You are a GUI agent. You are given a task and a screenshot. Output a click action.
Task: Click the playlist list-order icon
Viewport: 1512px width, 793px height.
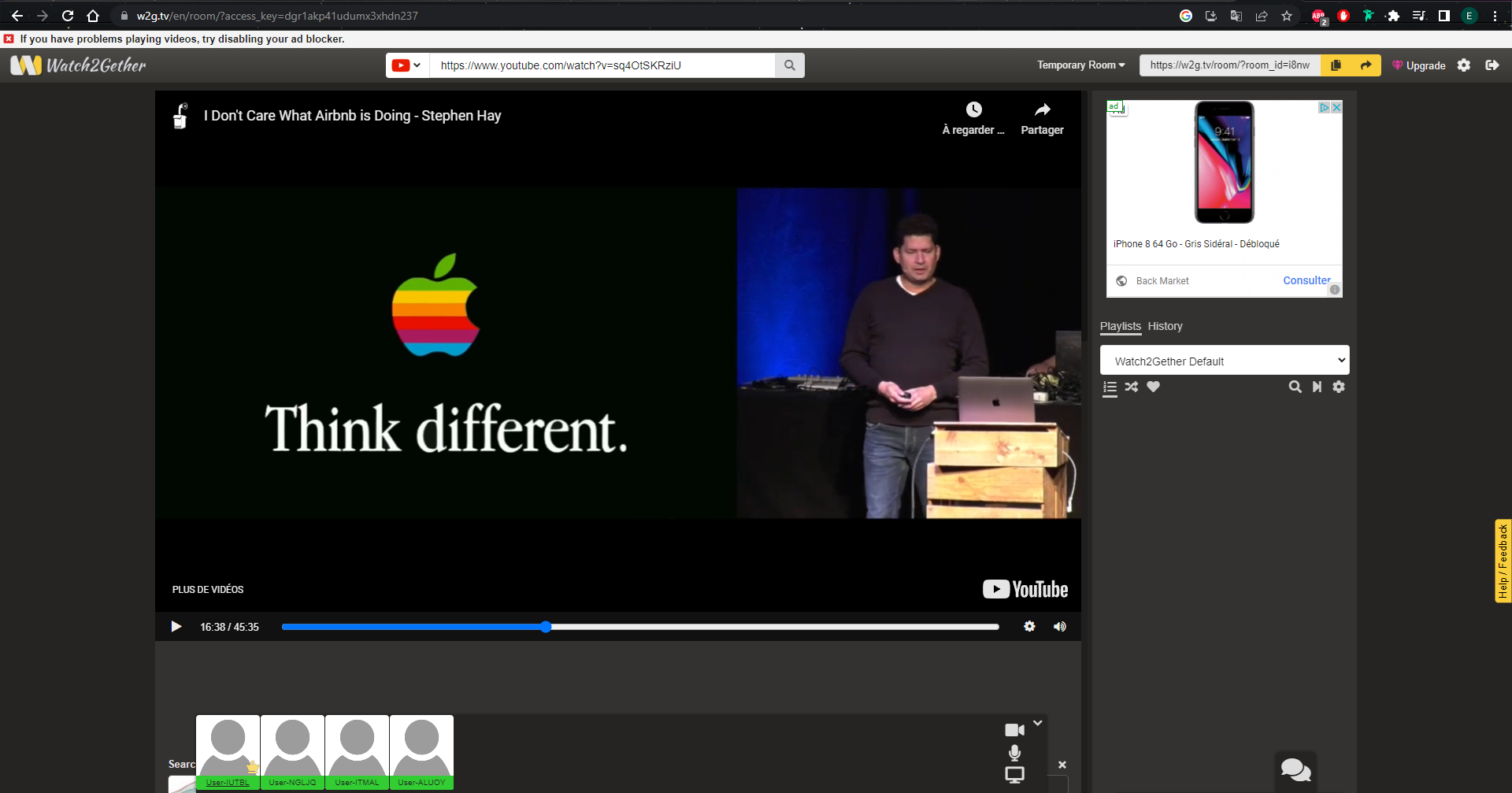tap(1110, 387)
